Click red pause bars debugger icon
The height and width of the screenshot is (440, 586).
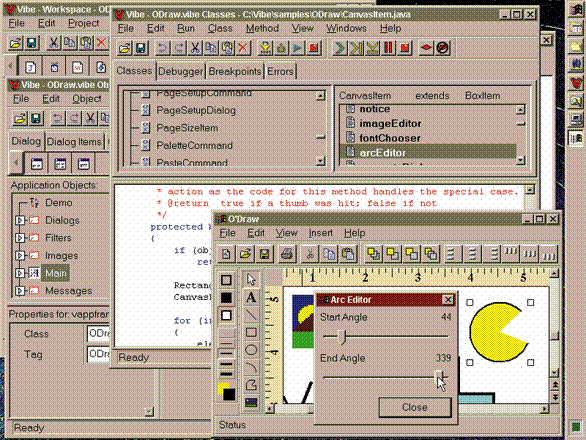(x=388, y=48)
